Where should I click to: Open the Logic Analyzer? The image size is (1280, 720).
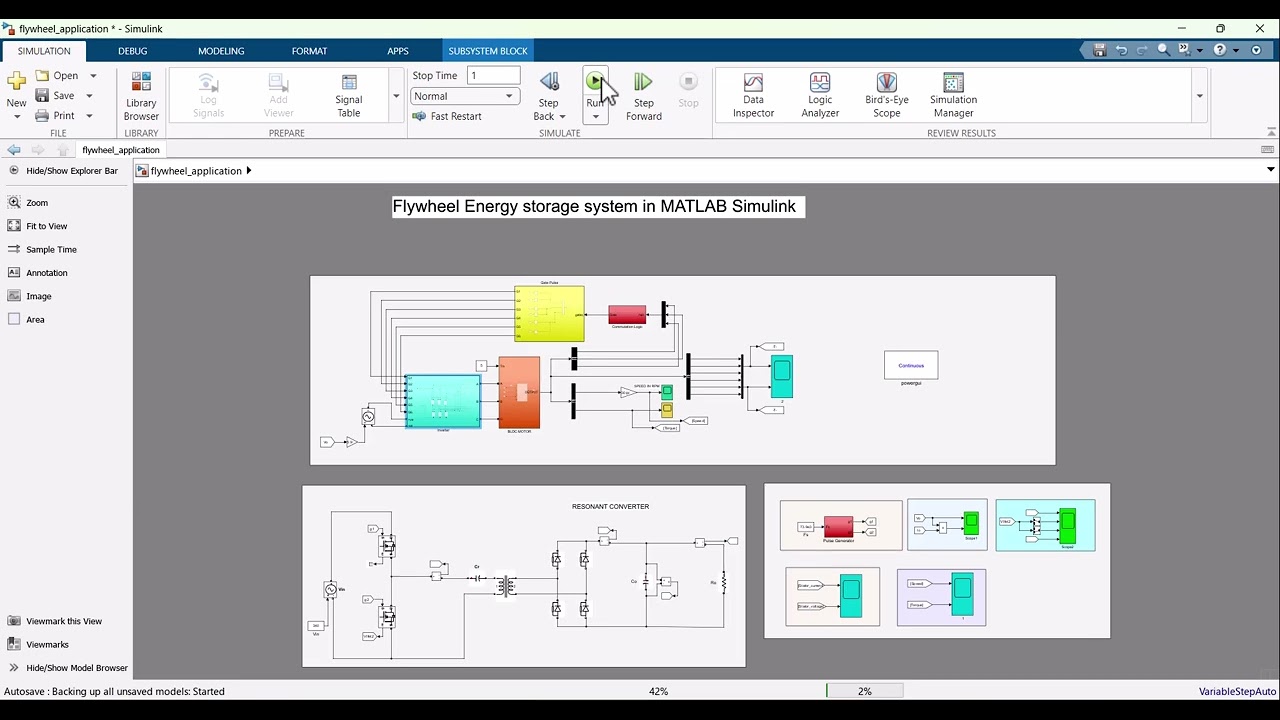[820, 96]
